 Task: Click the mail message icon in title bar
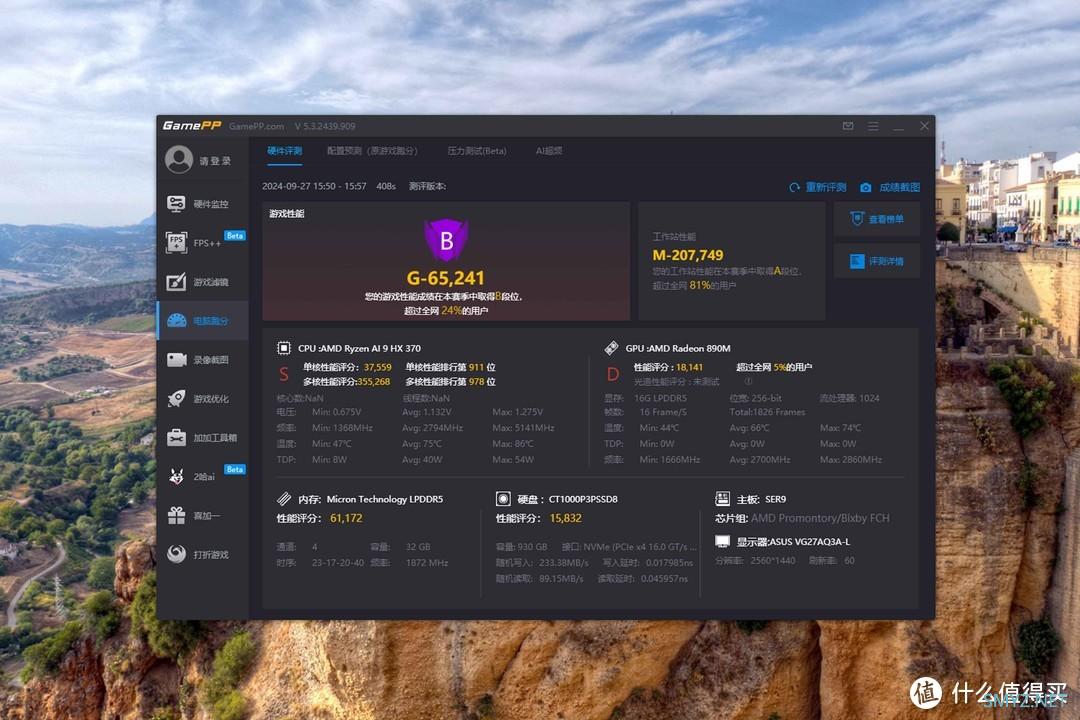coord(848,126)
